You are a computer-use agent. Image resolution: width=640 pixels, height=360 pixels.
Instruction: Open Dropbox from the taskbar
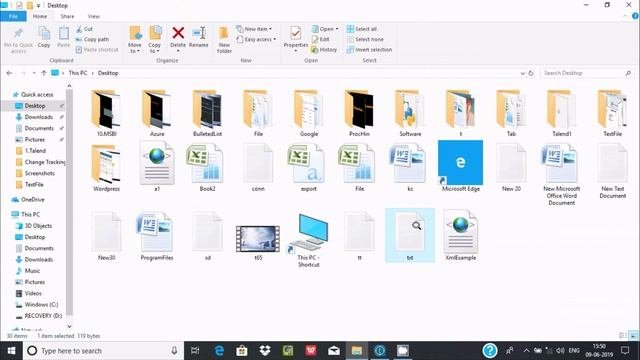(x=265, y=351)
